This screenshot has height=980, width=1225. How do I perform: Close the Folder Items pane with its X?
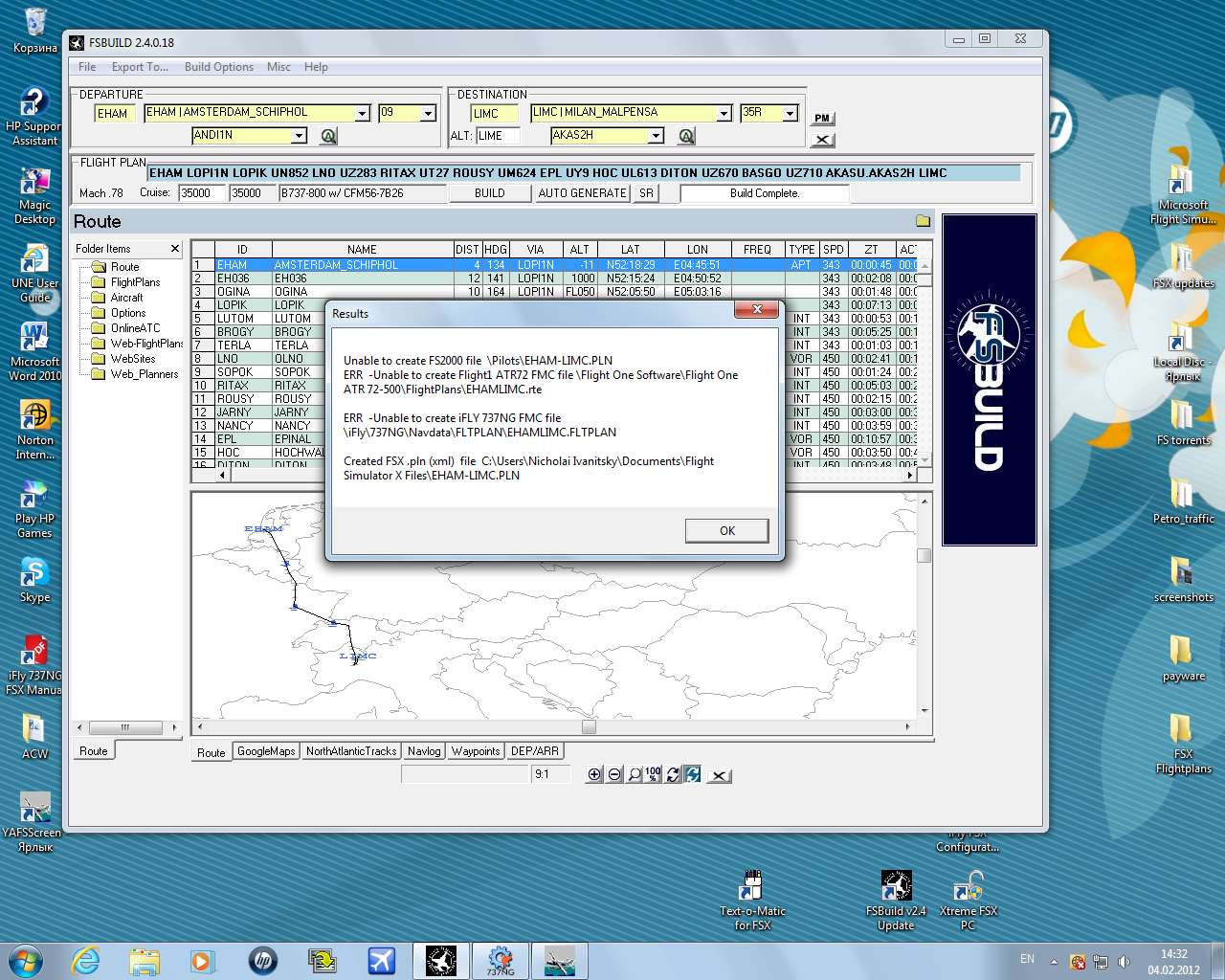[175, 249]
